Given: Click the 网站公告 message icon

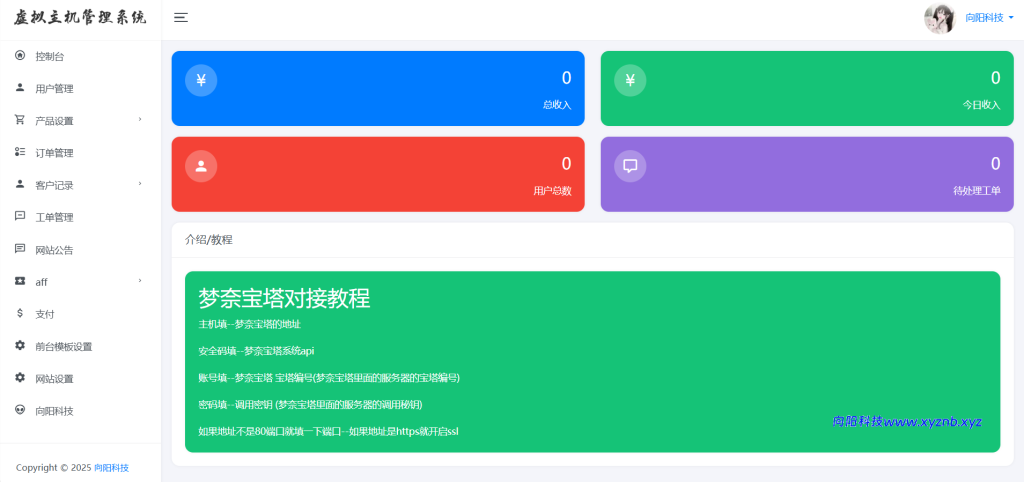Looking at the screenshot, I should click(x=20, y=249).
